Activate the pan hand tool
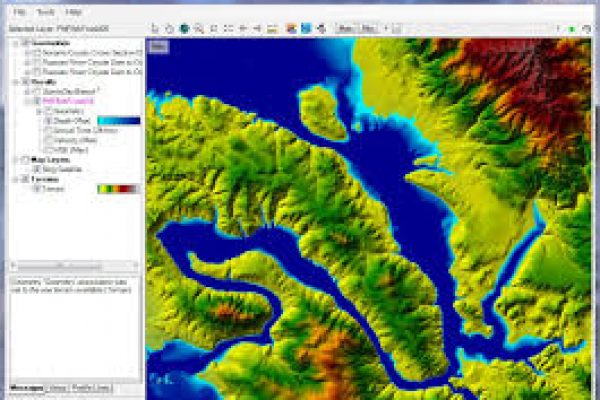Image resolution: width=600 pixels, height=400 pixels. click(x=168, y=29)
